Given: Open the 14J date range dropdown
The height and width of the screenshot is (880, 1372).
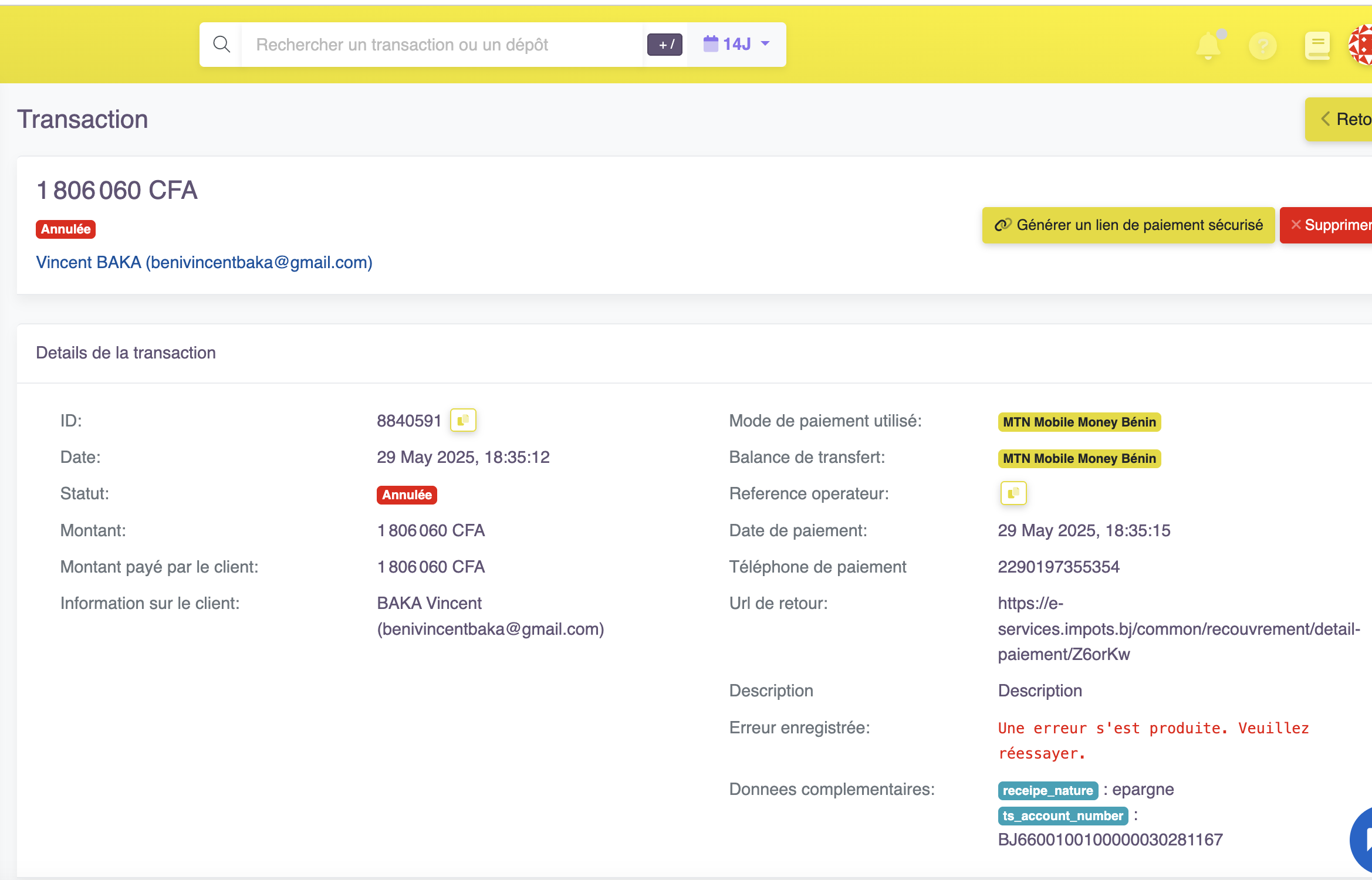Looking at the screenshot, I should coord(736,44).
